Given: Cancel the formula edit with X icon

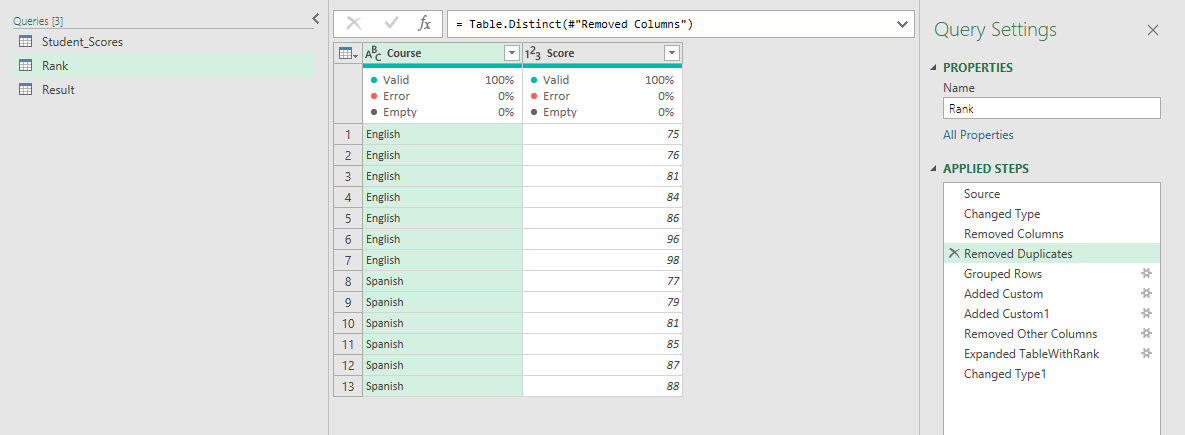Looking at the screenshot, I should click(x=354, y=24).
